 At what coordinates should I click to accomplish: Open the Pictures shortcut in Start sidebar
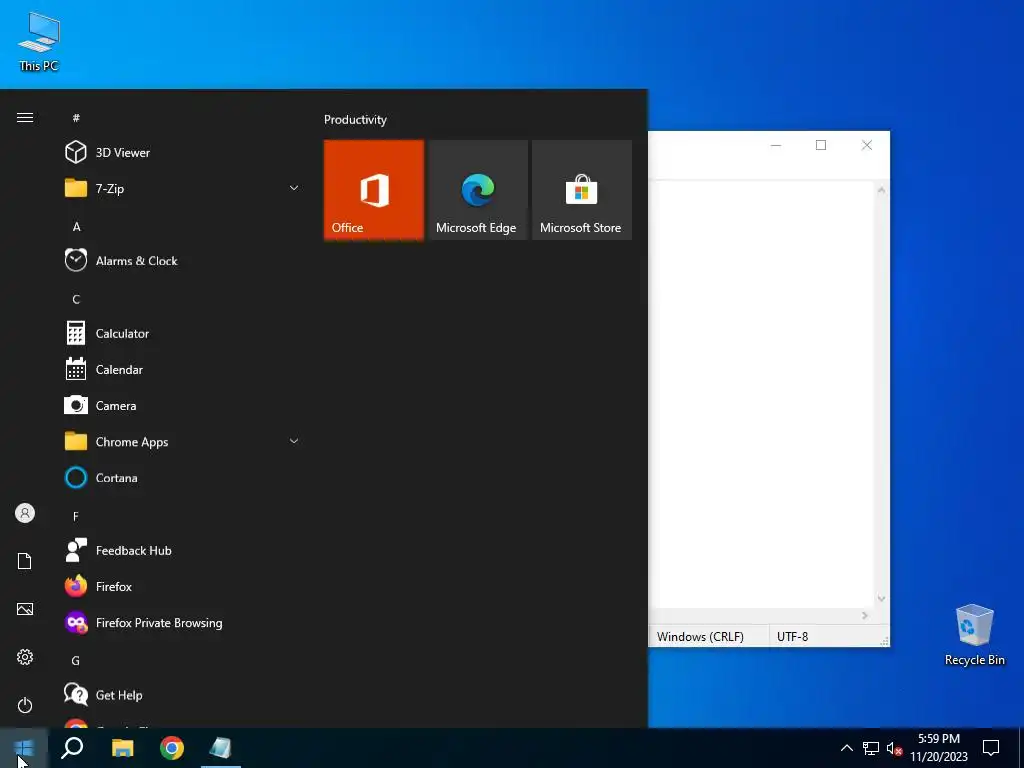(25, 609)
